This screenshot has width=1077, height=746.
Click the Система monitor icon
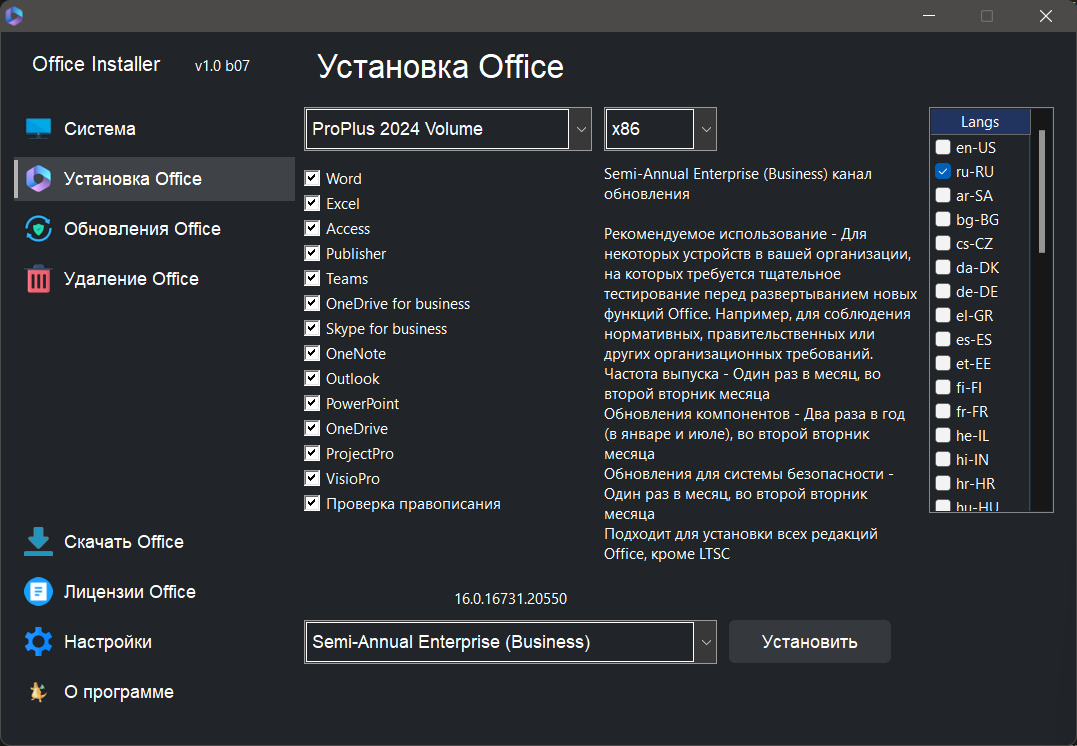coord(37,127)
